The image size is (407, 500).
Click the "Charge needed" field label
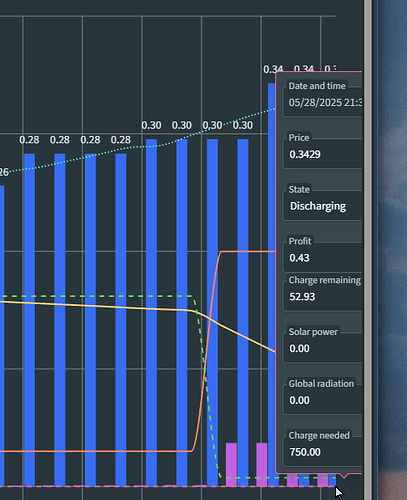pos(319,435)
